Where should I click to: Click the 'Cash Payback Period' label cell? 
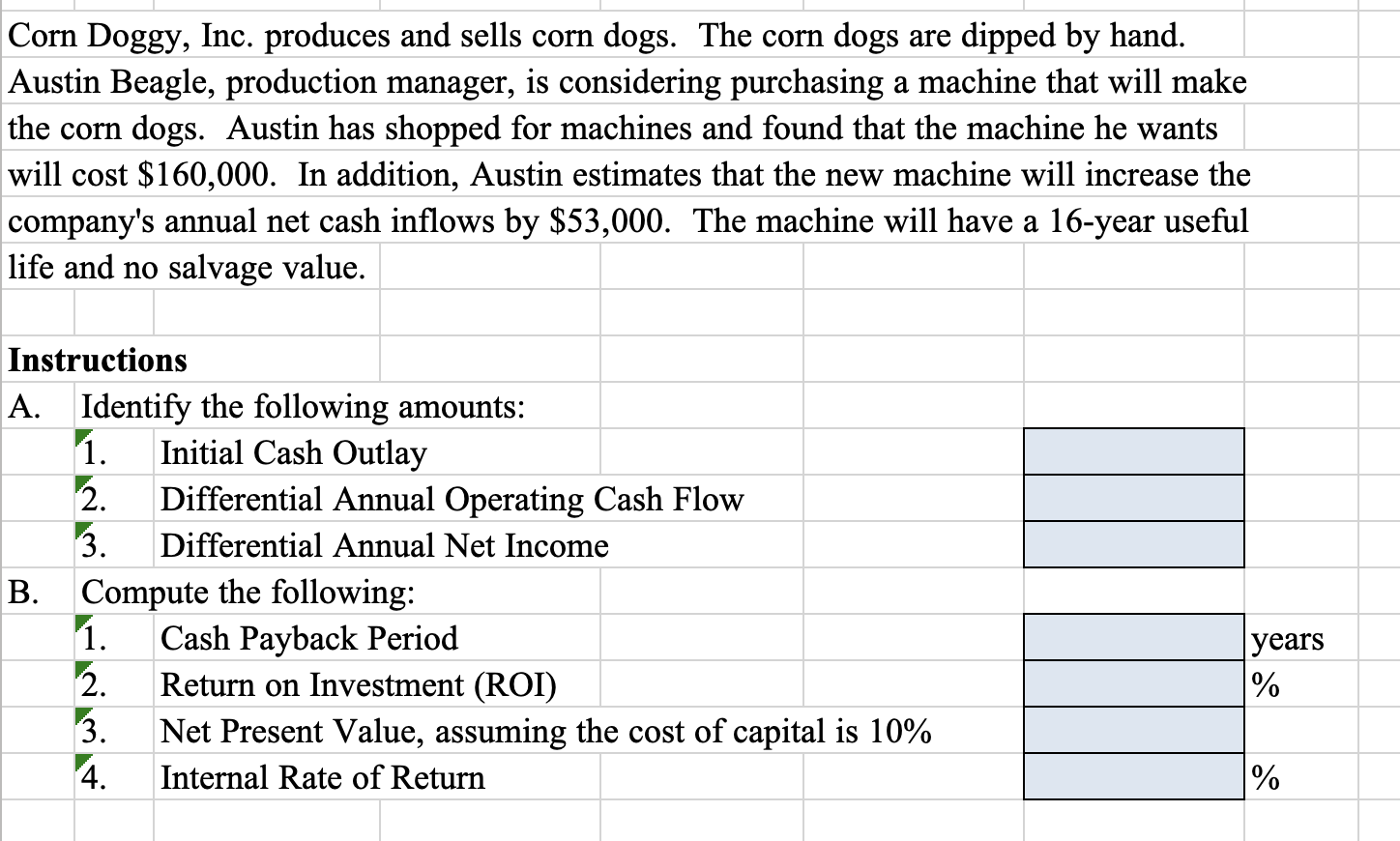click(309, 638)
